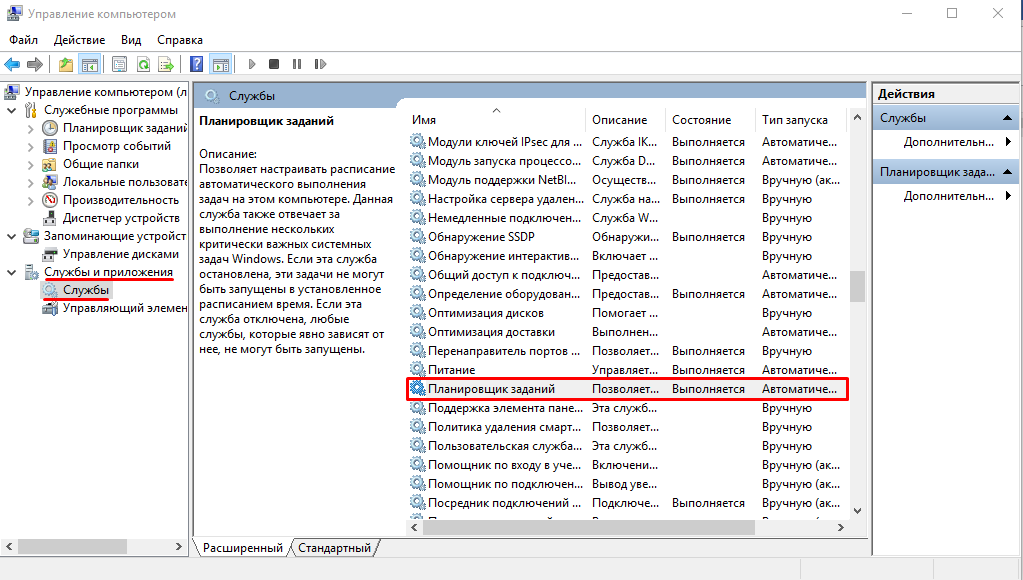The image size is (1023, 580).
Task: Click gear icon of Перенаправитель портов service
Action: pyautogui.click(x=418, y=350)
